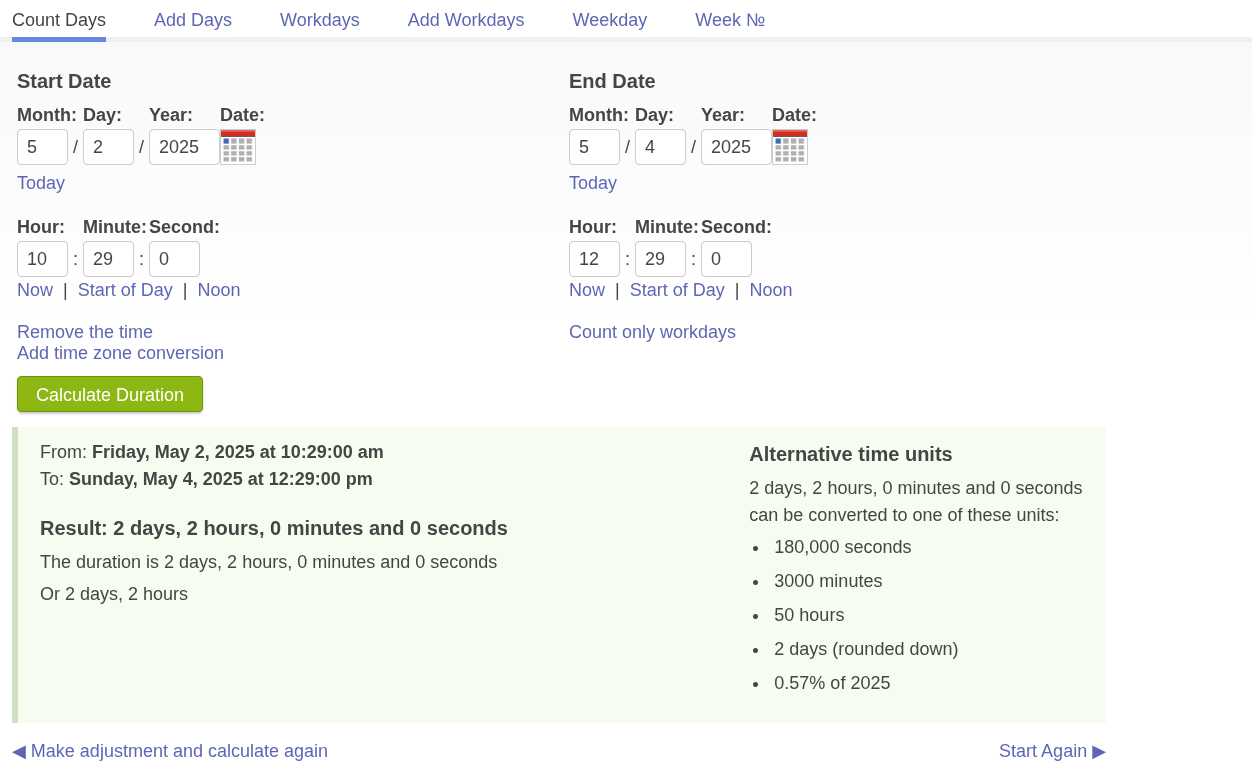Focus the start Minute field
The image size is (1252, 781).
click(108, 259)
